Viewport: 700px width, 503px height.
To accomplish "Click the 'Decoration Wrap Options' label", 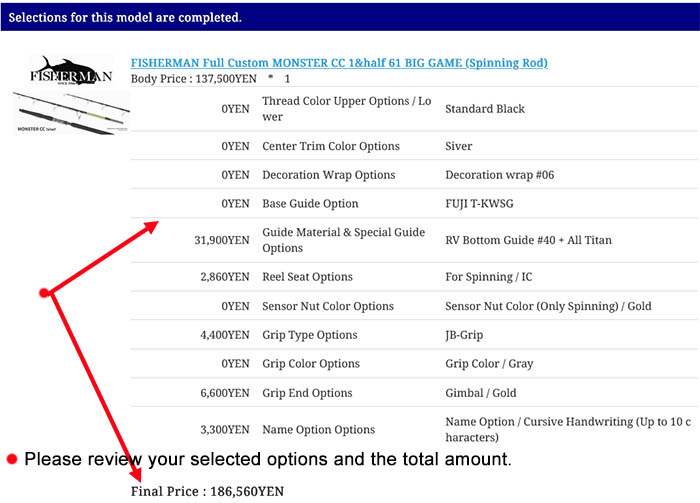I will (329, 175).
